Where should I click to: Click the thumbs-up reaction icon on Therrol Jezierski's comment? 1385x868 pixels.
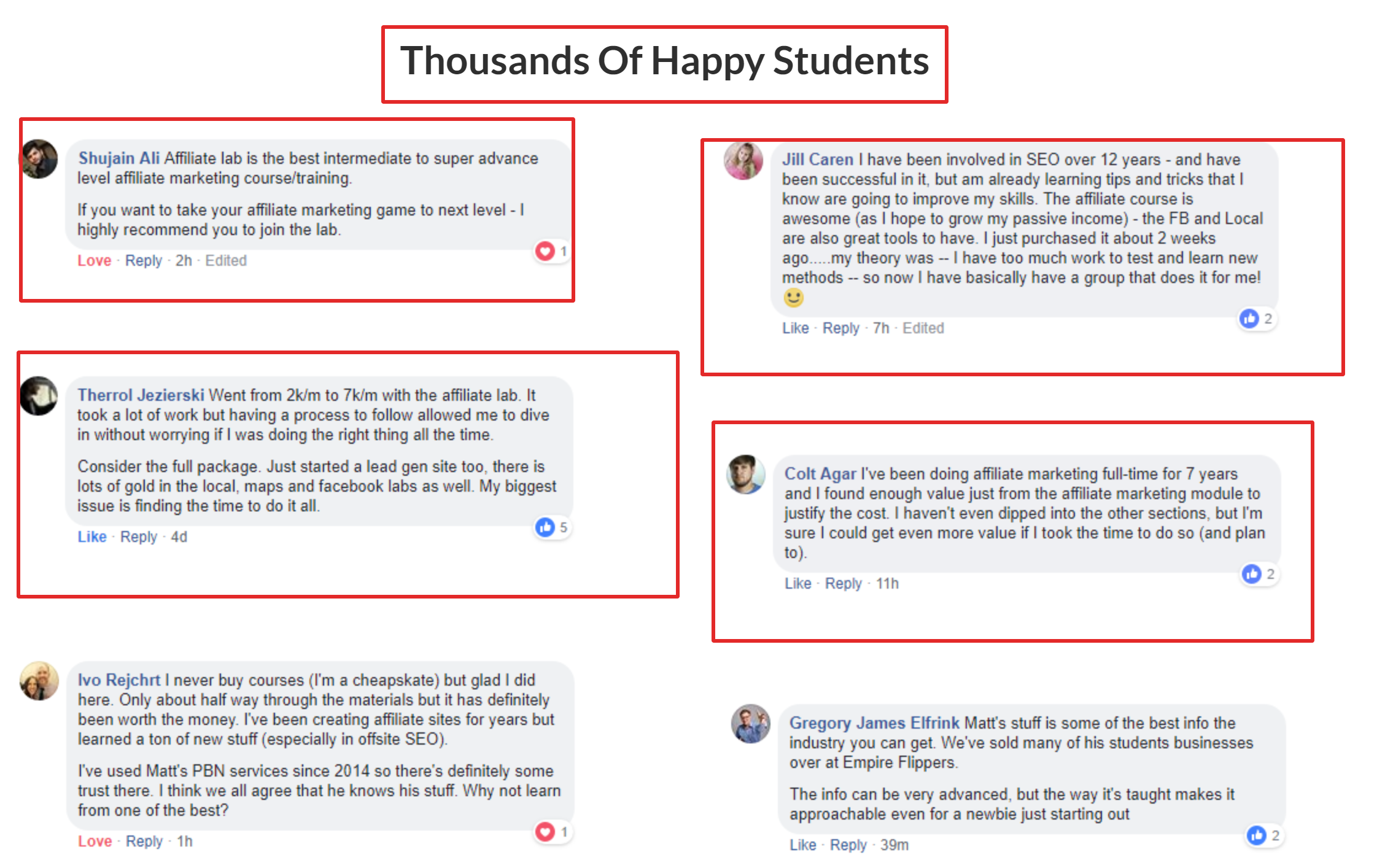tap(545, 527)
